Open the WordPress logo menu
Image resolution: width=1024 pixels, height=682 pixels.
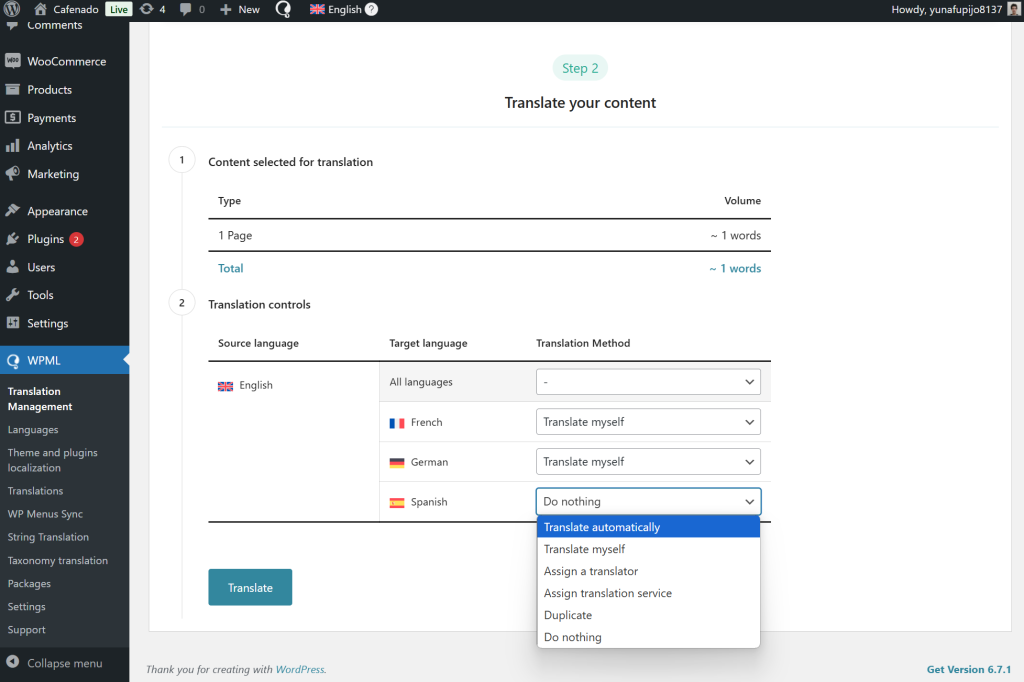[x=11, y=9]
